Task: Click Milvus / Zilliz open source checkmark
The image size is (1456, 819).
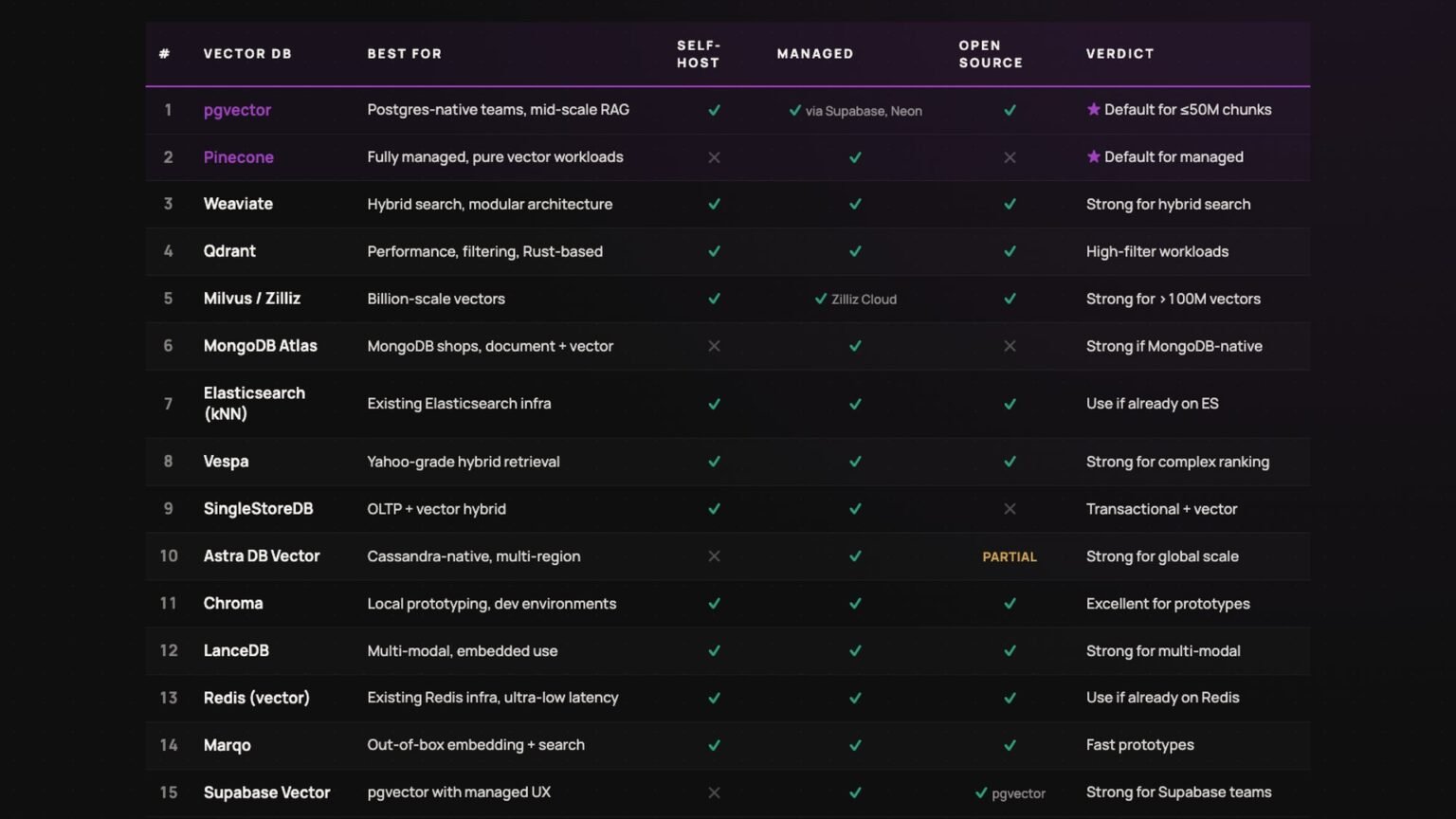Action: [x=1010, y=299]
